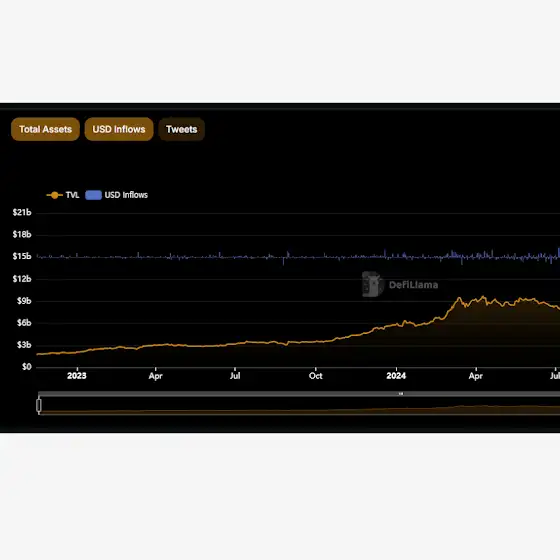
Task: Enable the Tweets chart option
Action: pyautogui.click(x=181, y=129)
